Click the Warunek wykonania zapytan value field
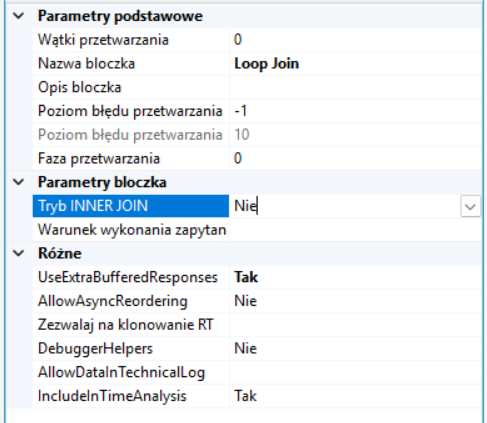Screen dimensions: 487x423 coord(355,230)
